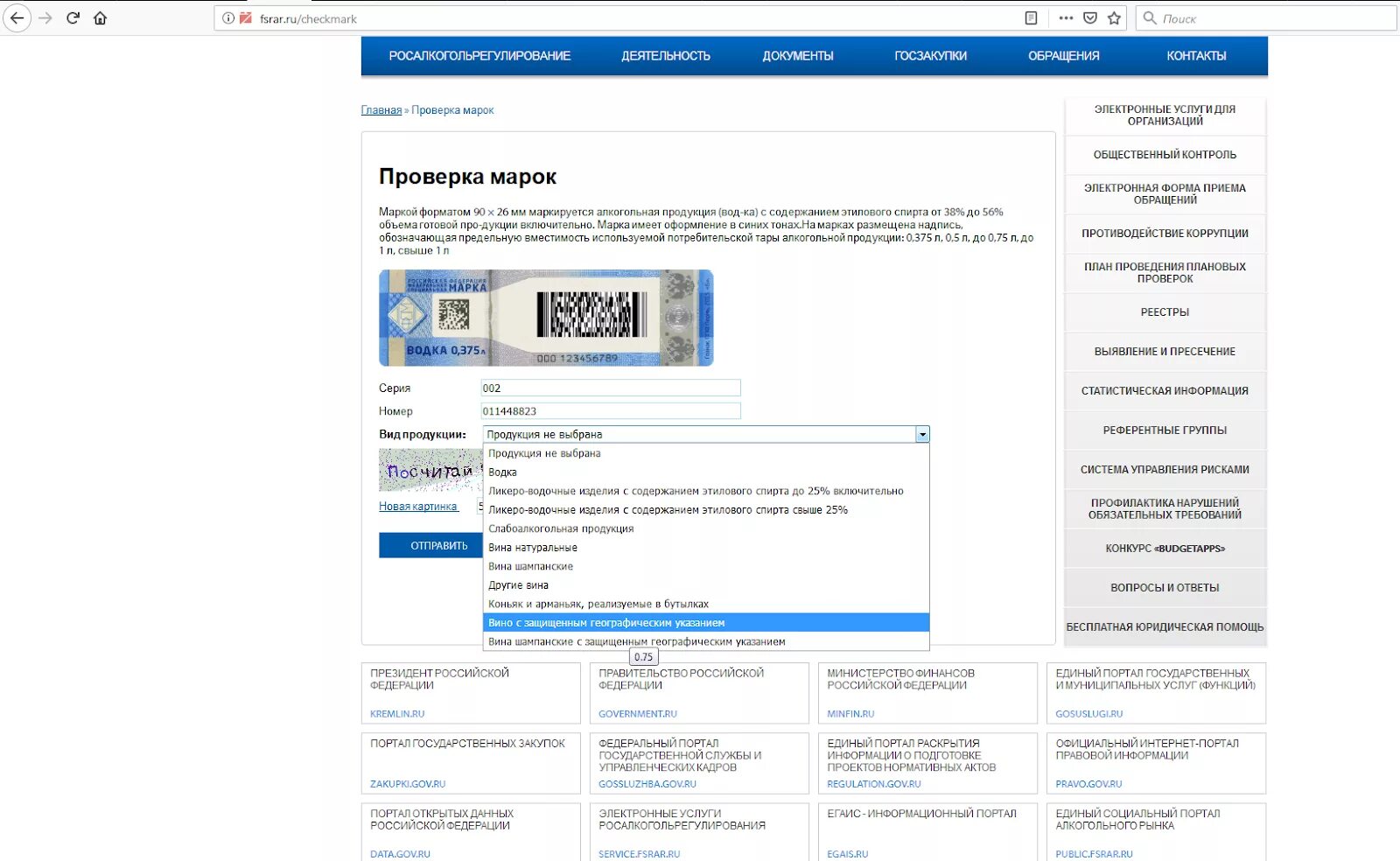1400x861 pixels.
Task: Visit ZAKUPKI.GOV.RU link
Action: pos(408,784)
